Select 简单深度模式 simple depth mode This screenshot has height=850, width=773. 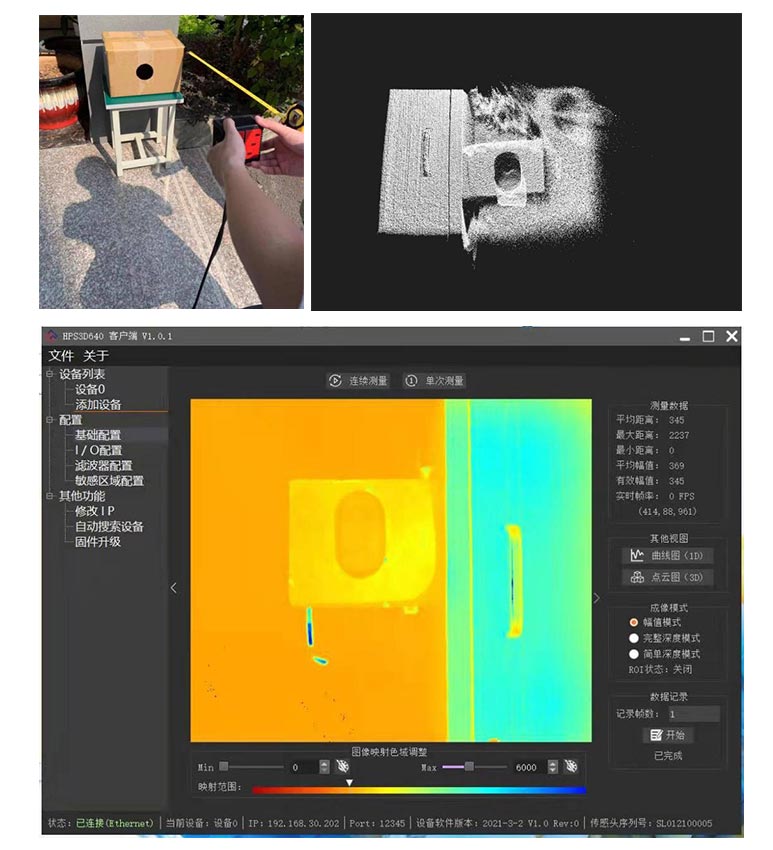(633, 653)
